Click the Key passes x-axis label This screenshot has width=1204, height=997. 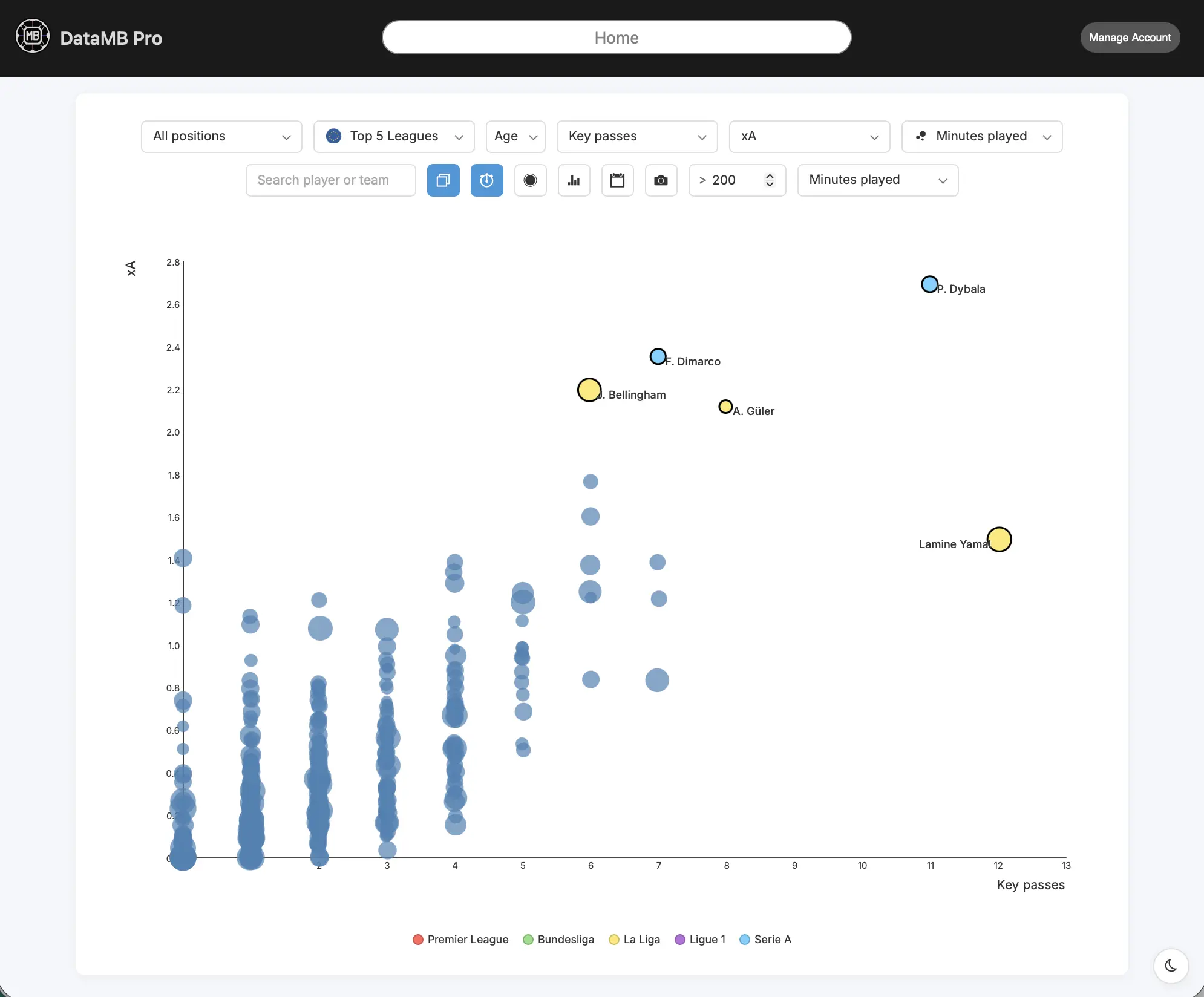point(1030,885)
